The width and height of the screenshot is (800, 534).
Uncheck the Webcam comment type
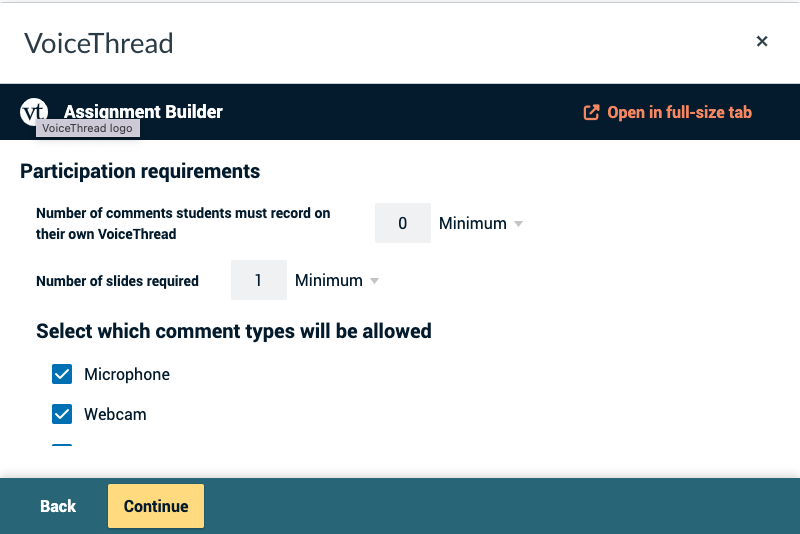click(62, 414)
